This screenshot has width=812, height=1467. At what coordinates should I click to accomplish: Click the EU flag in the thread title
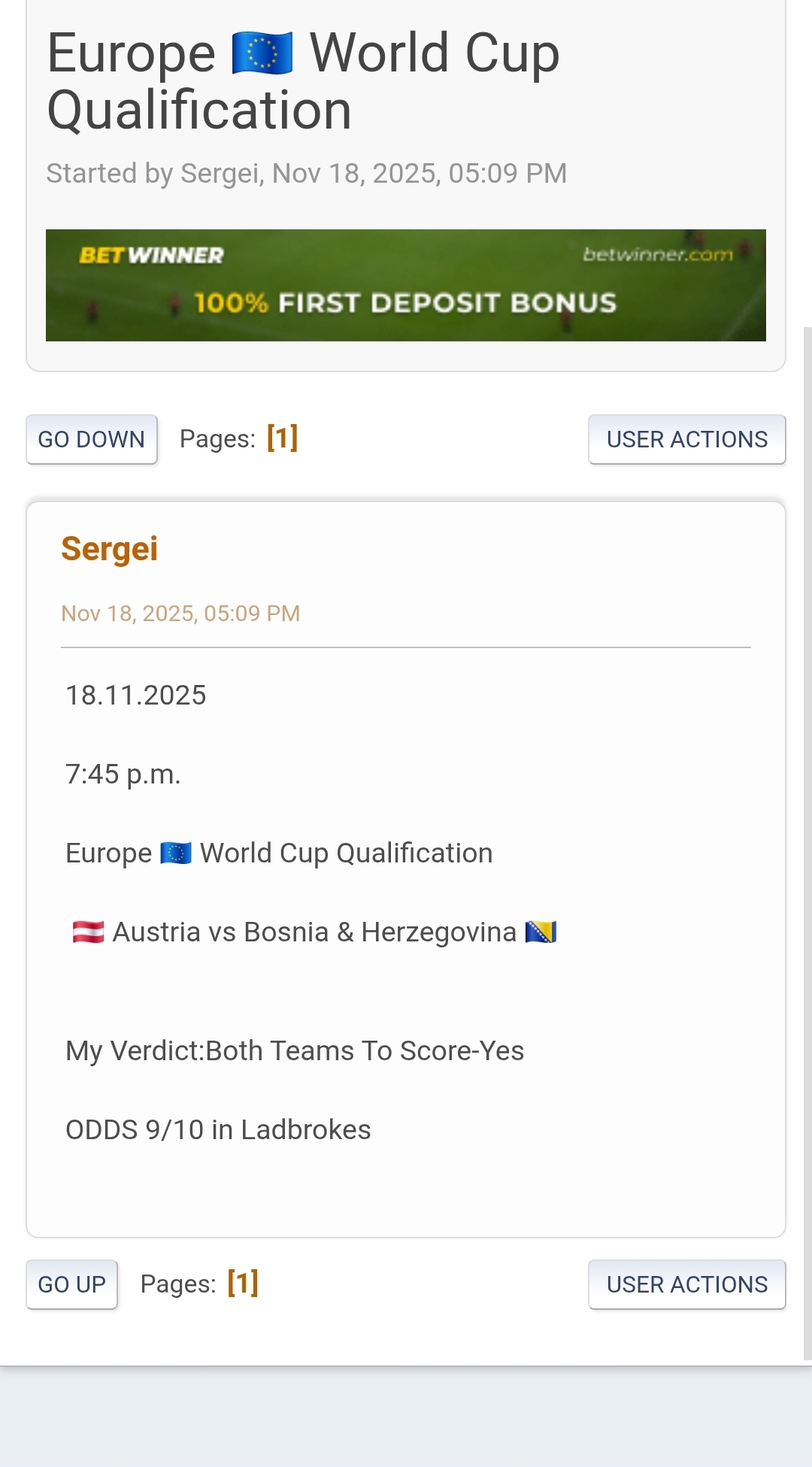[x=262, y=53]
